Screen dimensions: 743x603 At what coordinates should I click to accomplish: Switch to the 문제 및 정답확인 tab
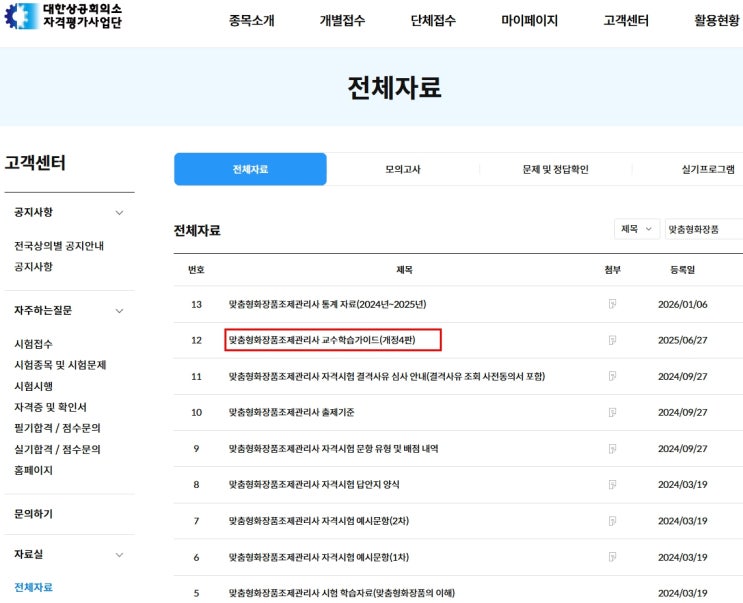555,169
